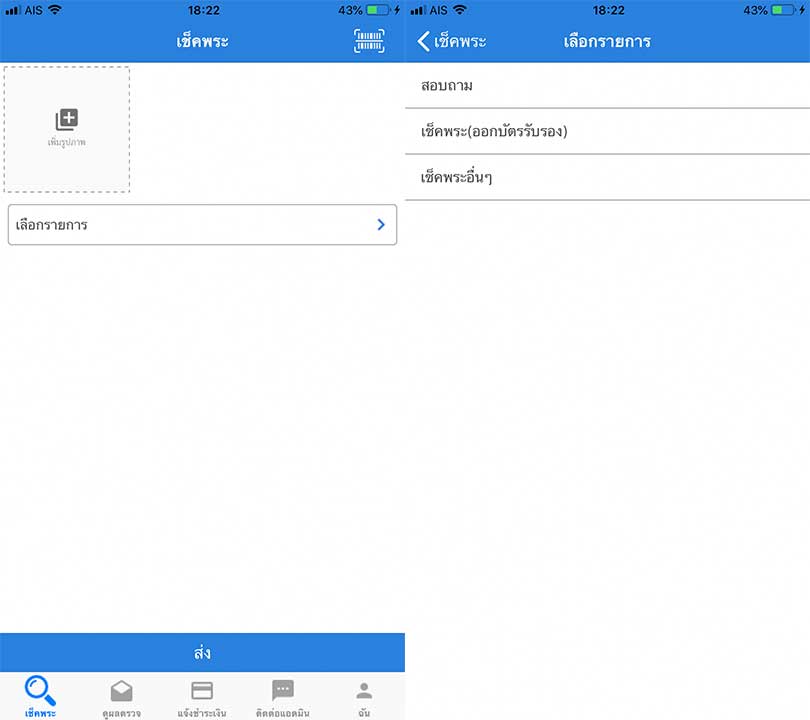Expand the เลือกรายการ selector chevron
Screen dimensions: 810x720
(380, 224)
